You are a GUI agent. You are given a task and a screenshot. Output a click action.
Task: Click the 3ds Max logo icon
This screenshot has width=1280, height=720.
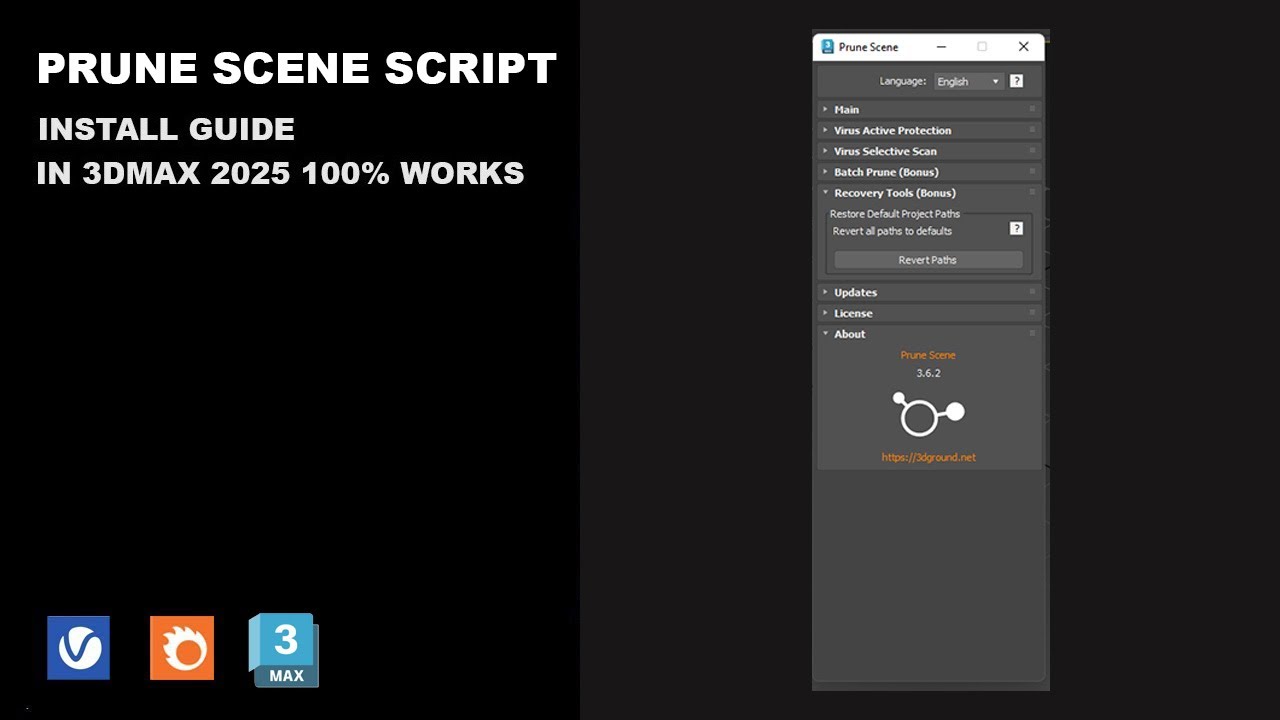tap(284, 650)
